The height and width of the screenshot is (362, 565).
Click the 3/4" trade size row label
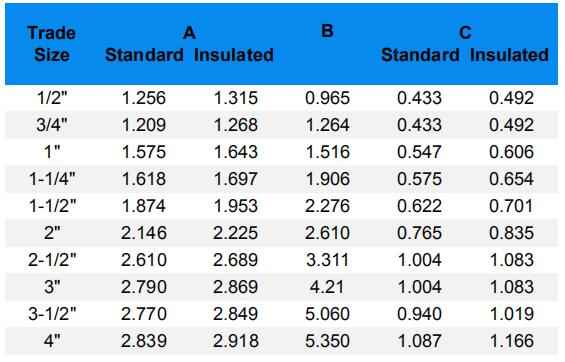[52, 125]
